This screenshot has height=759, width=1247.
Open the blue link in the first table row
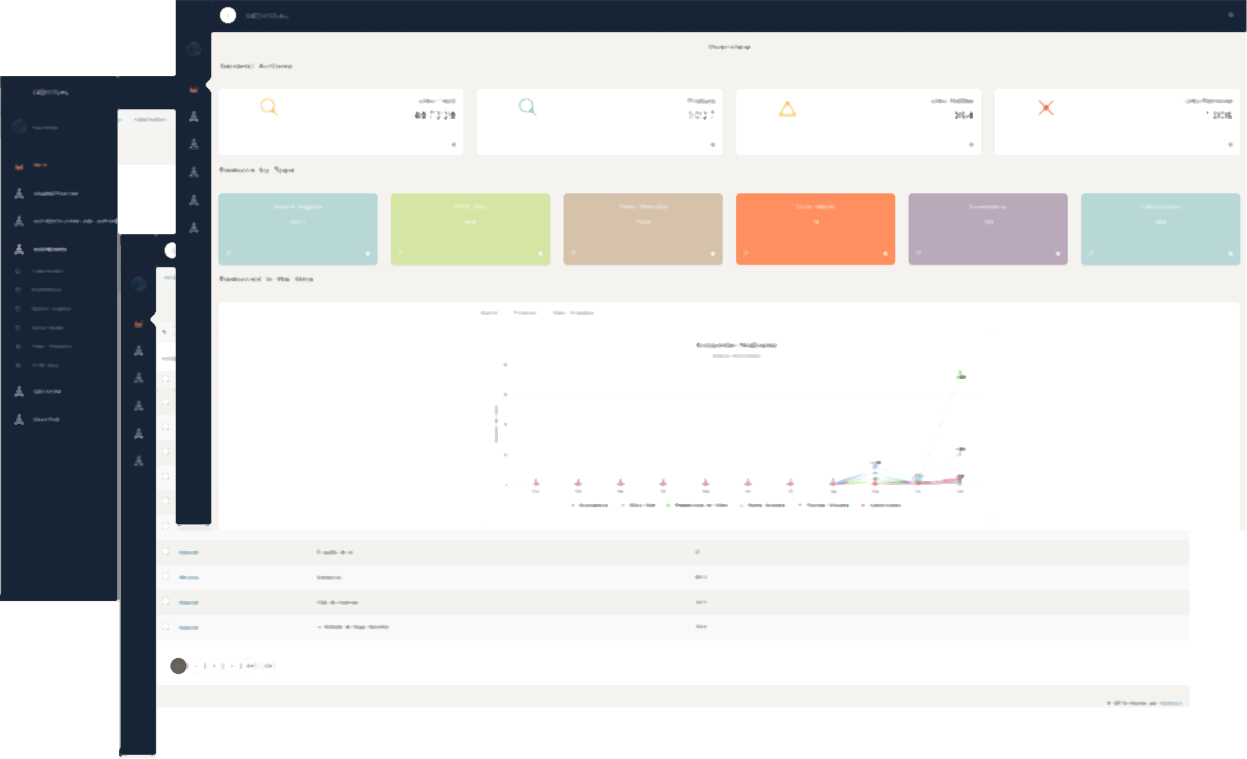(x=188, y=552)
